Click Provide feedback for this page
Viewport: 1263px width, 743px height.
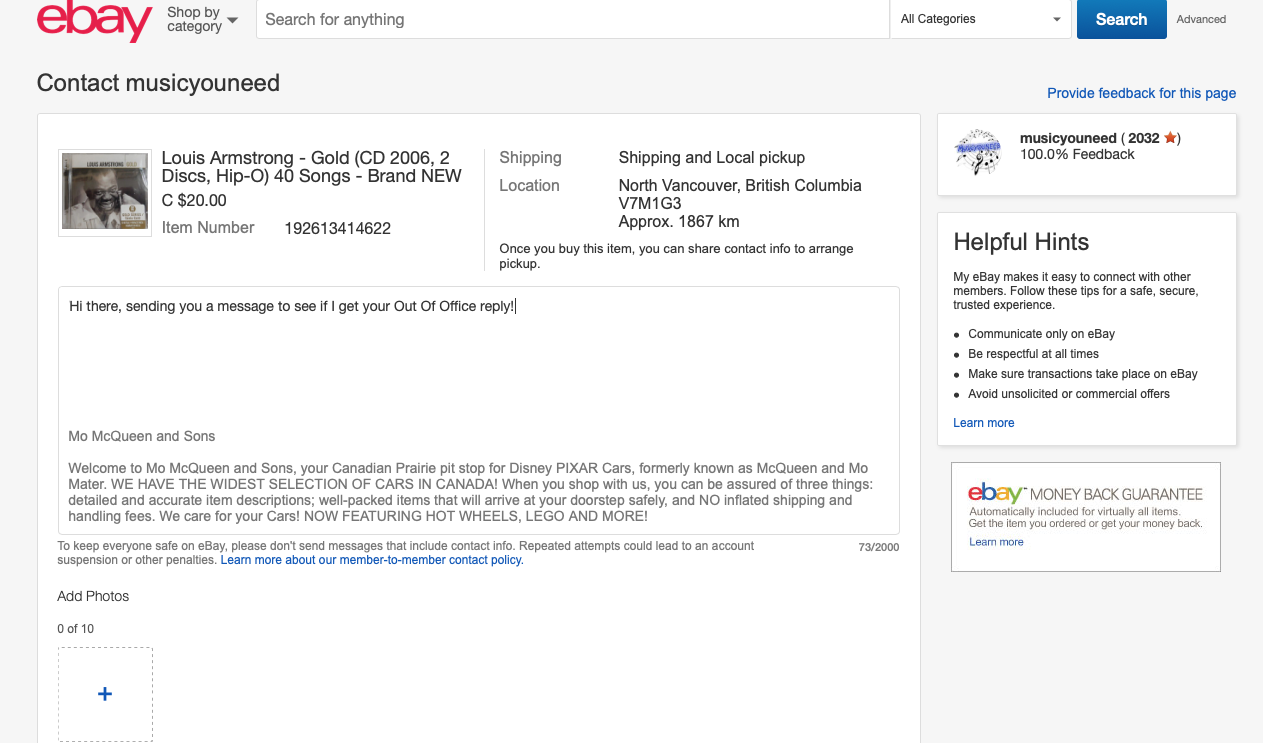pos(1141,93)
